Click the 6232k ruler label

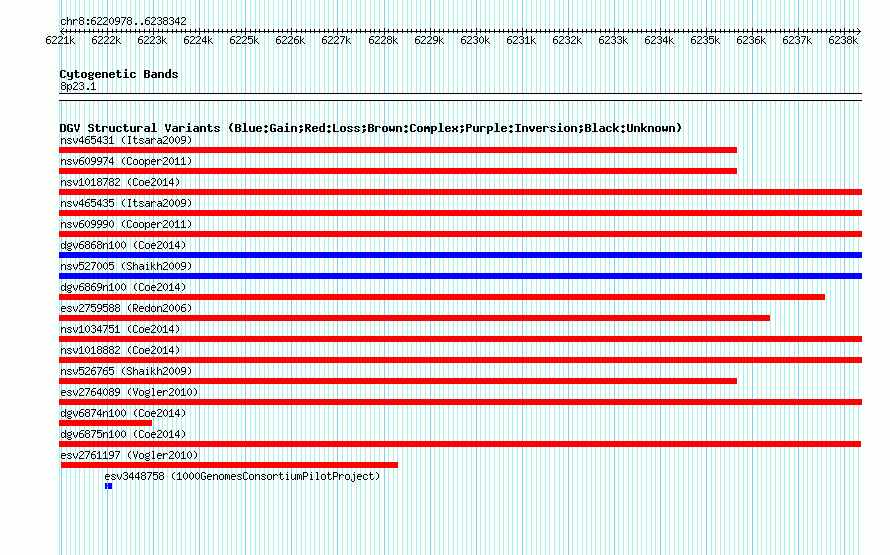pos(567,40)
